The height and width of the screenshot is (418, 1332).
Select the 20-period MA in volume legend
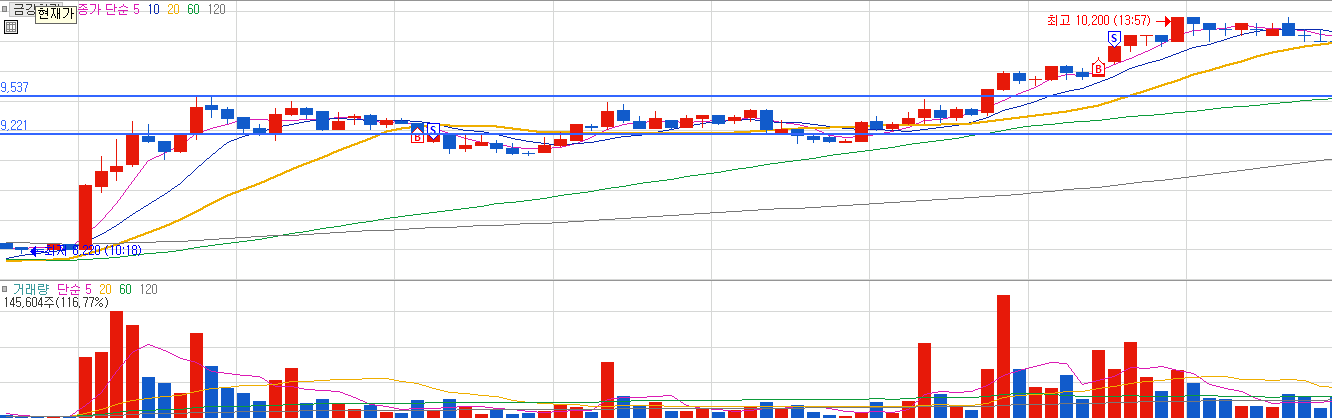106,289
